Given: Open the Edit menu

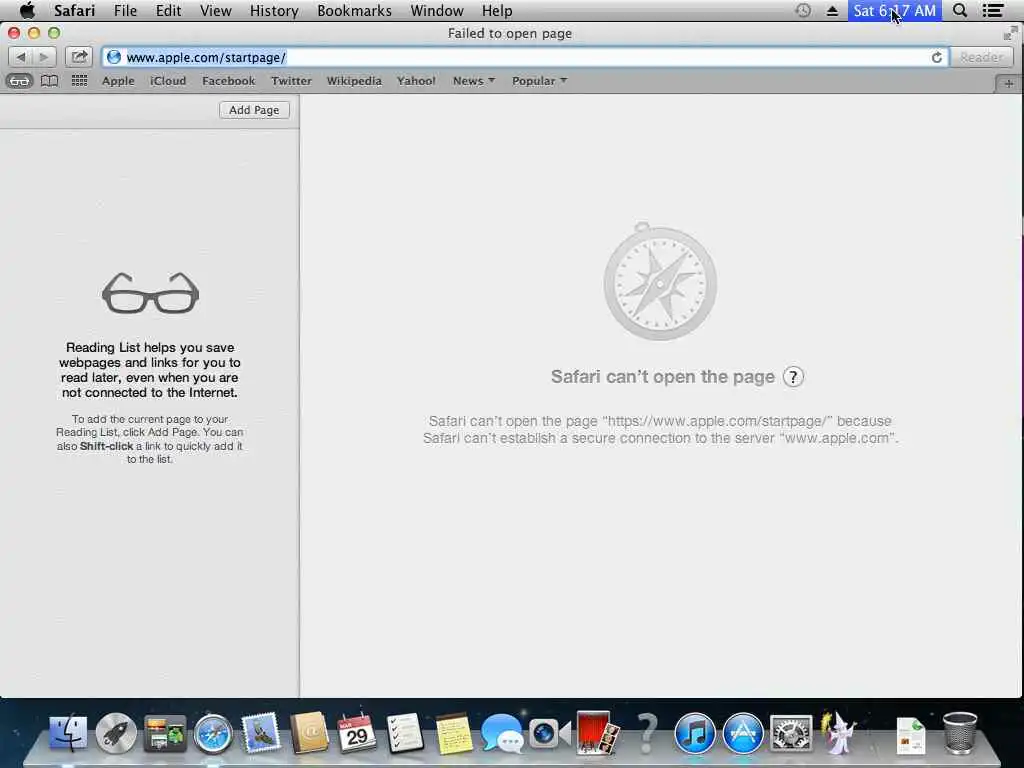Looking at the screenshot, I should (168, 10).
